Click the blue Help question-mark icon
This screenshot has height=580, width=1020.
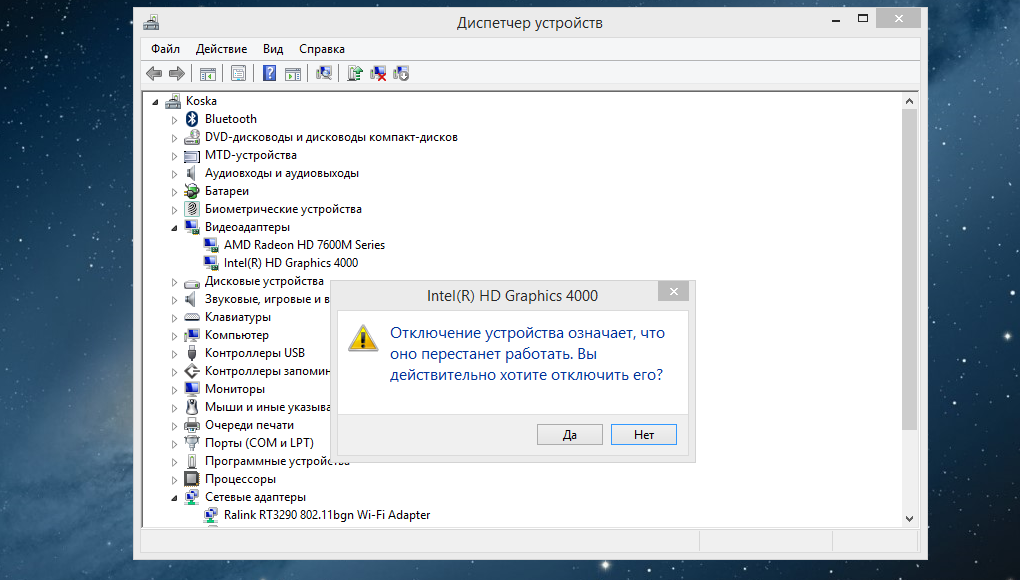pos(269,73)
